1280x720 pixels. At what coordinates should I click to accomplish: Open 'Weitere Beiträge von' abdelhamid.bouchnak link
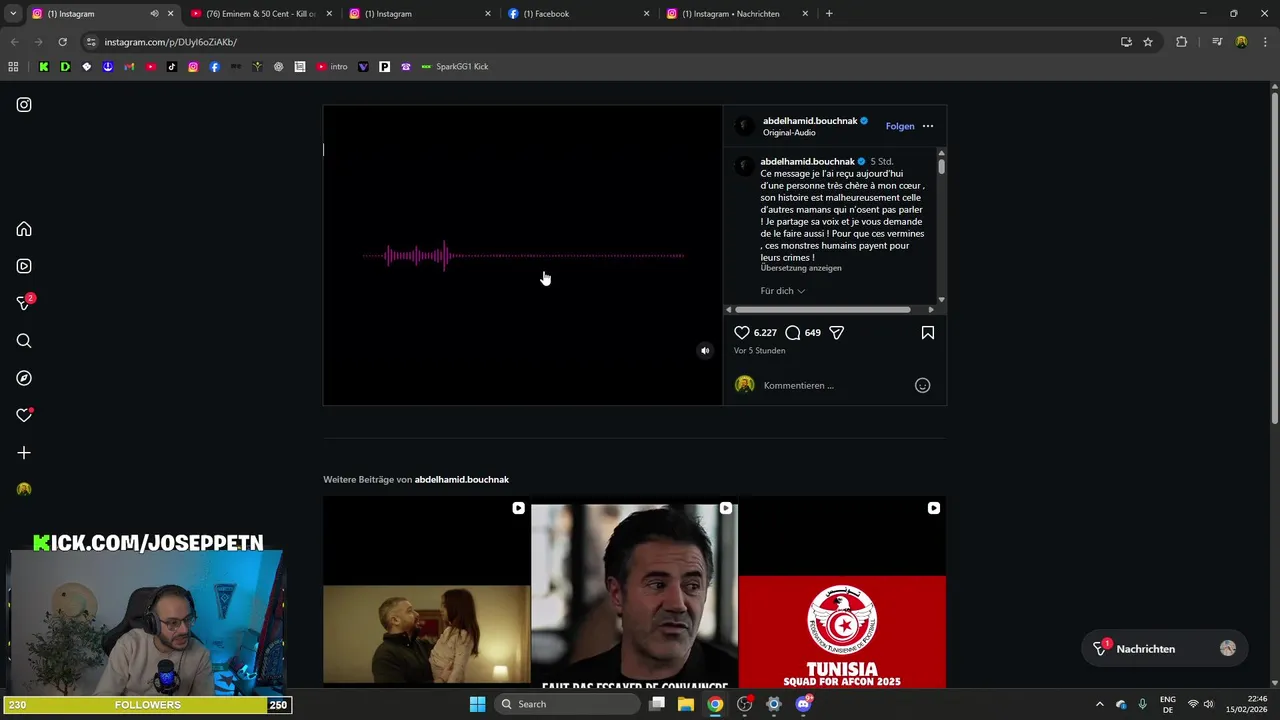click(462, 480)
